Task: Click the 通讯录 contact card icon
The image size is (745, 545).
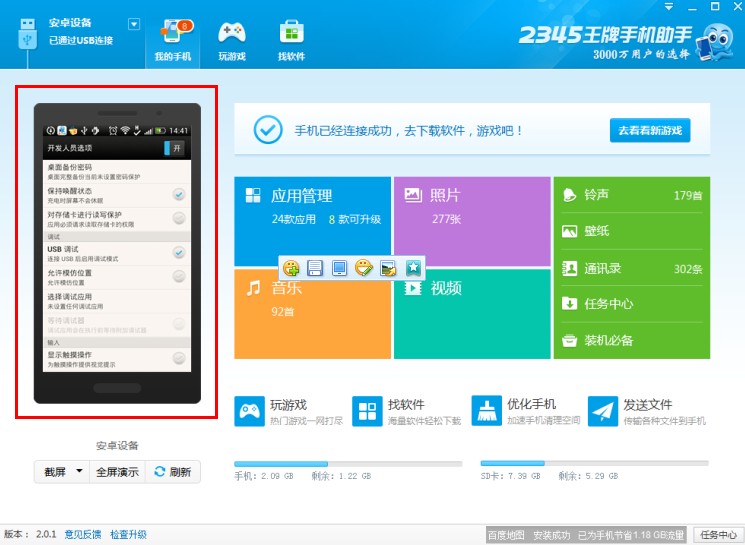Action: pyautogui.click(x=569, y=268)
